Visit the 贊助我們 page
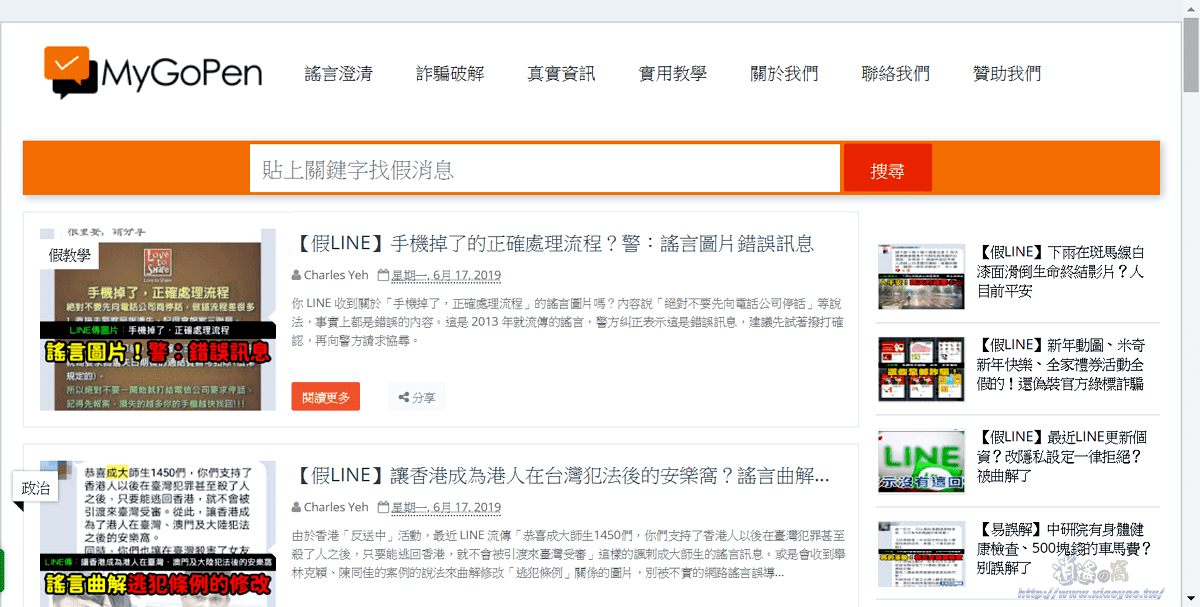This screenshot has width=1200, height=607. [1007, 73]
